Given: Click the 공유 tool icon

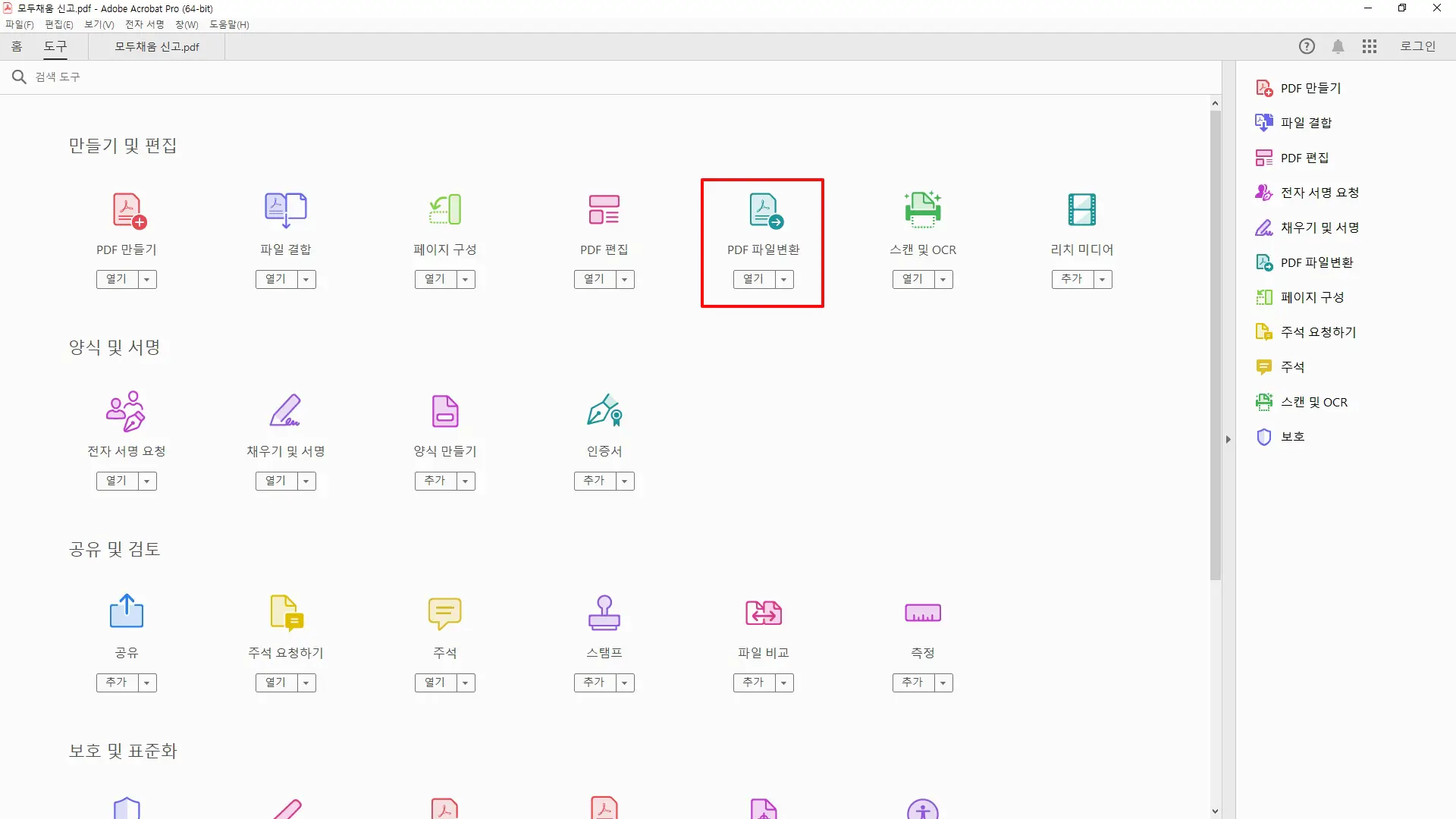Looking at the screenshot, I should (127, 611).
